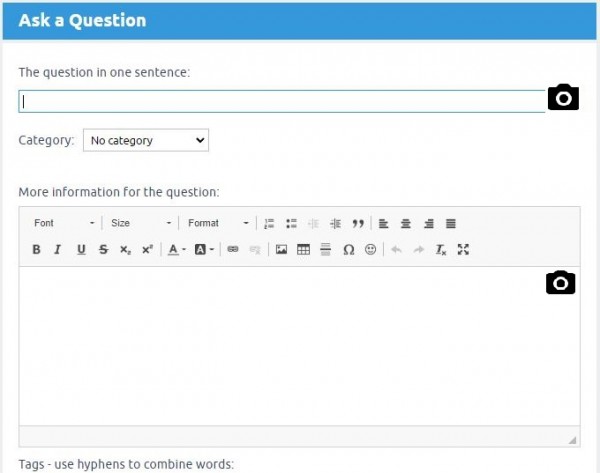
Task: Toggle bold formatting
Action: click(x=36, y=250)
